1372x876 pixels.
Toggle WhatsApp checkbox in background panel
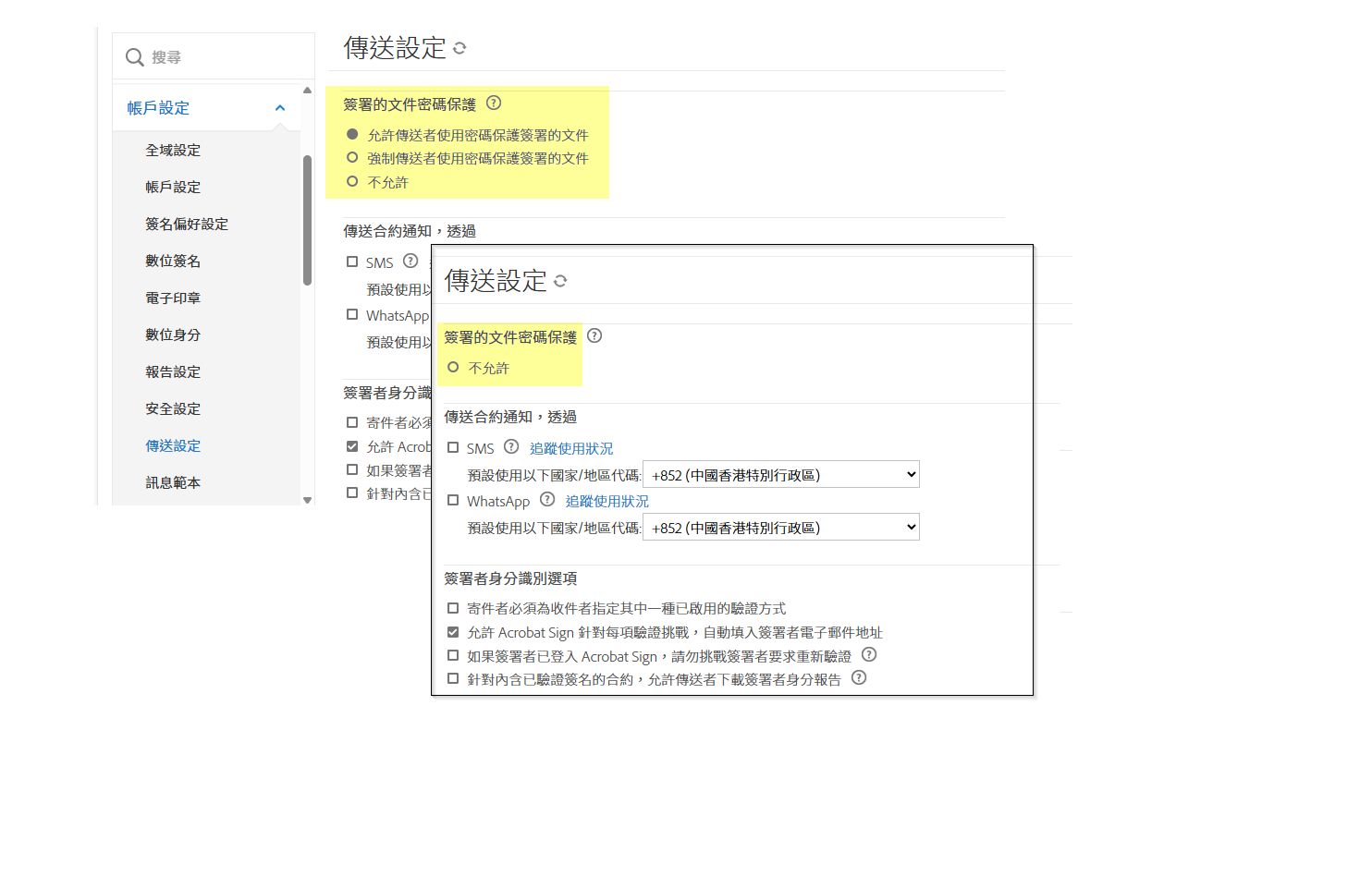pos(352,315)
